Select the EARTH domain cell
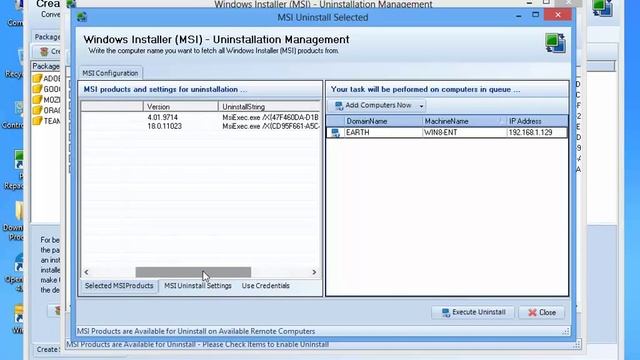640x360 pixels. [x=383, y=133]
